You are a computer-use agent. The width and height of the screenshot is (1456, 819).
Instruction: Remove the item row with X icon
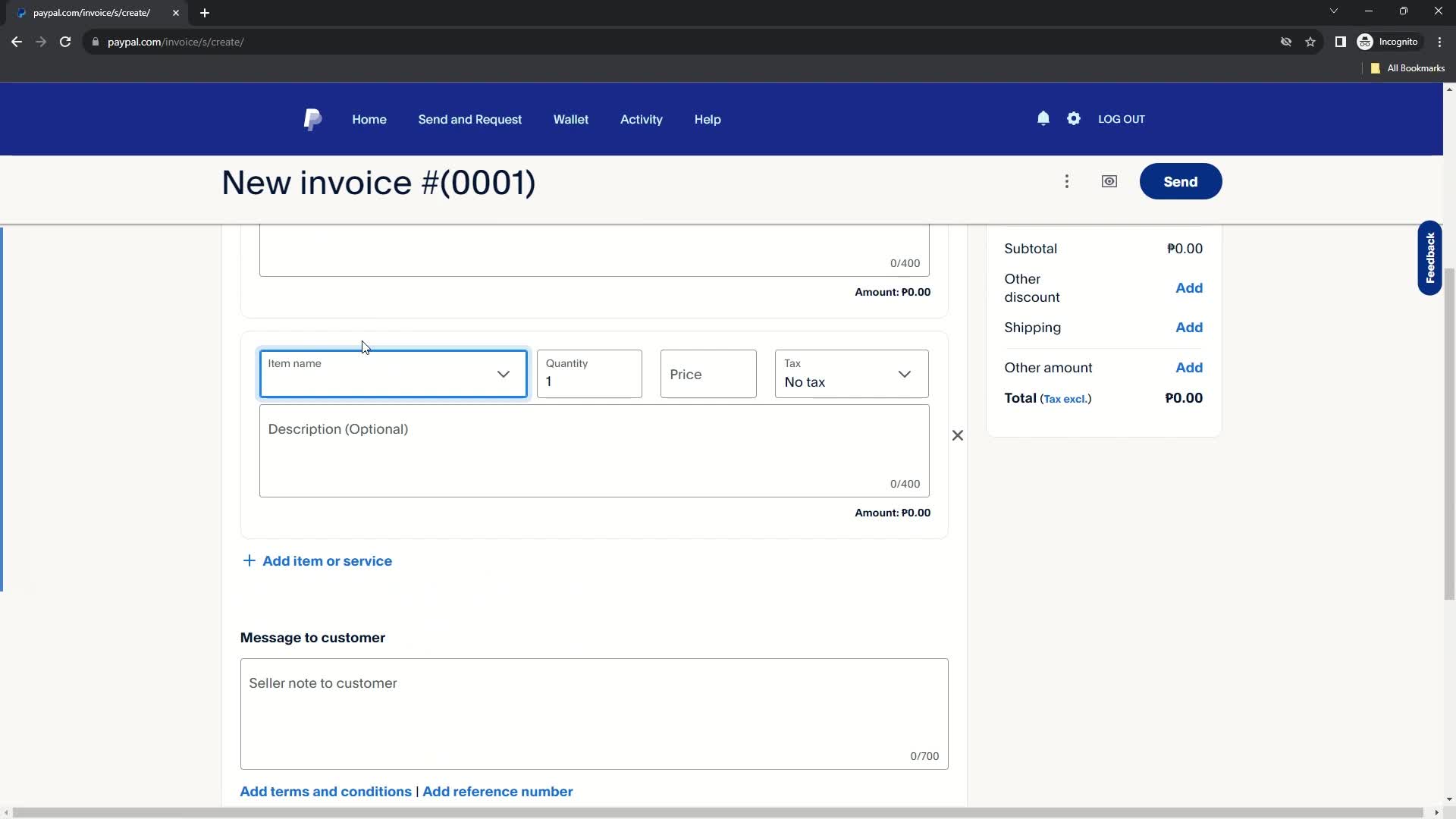coord(958,435)
